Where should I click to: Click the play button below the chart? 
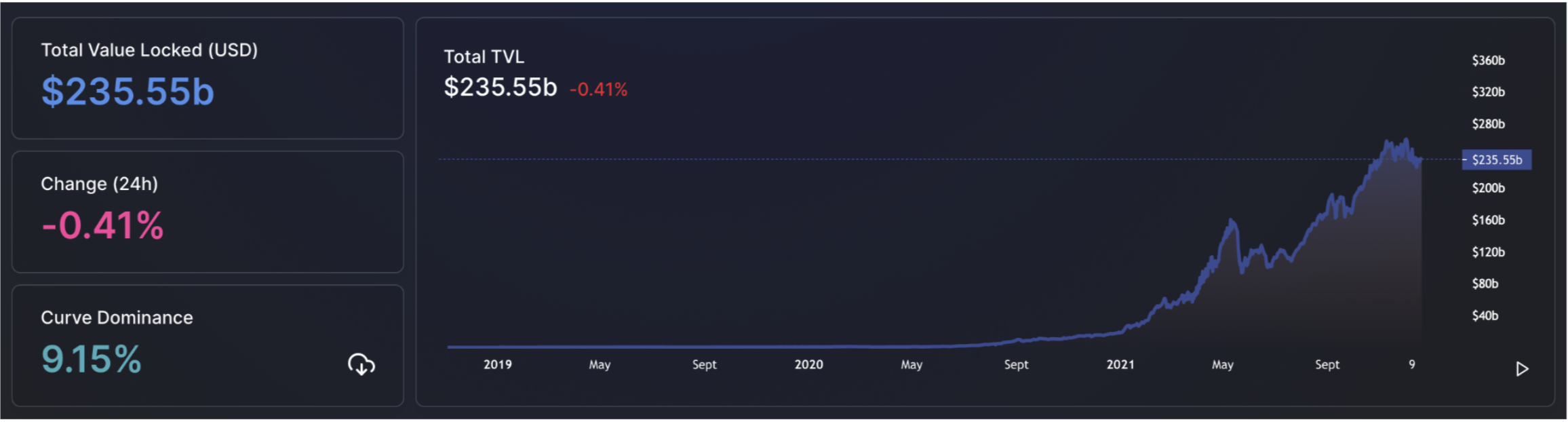[x=1522, y=368]
